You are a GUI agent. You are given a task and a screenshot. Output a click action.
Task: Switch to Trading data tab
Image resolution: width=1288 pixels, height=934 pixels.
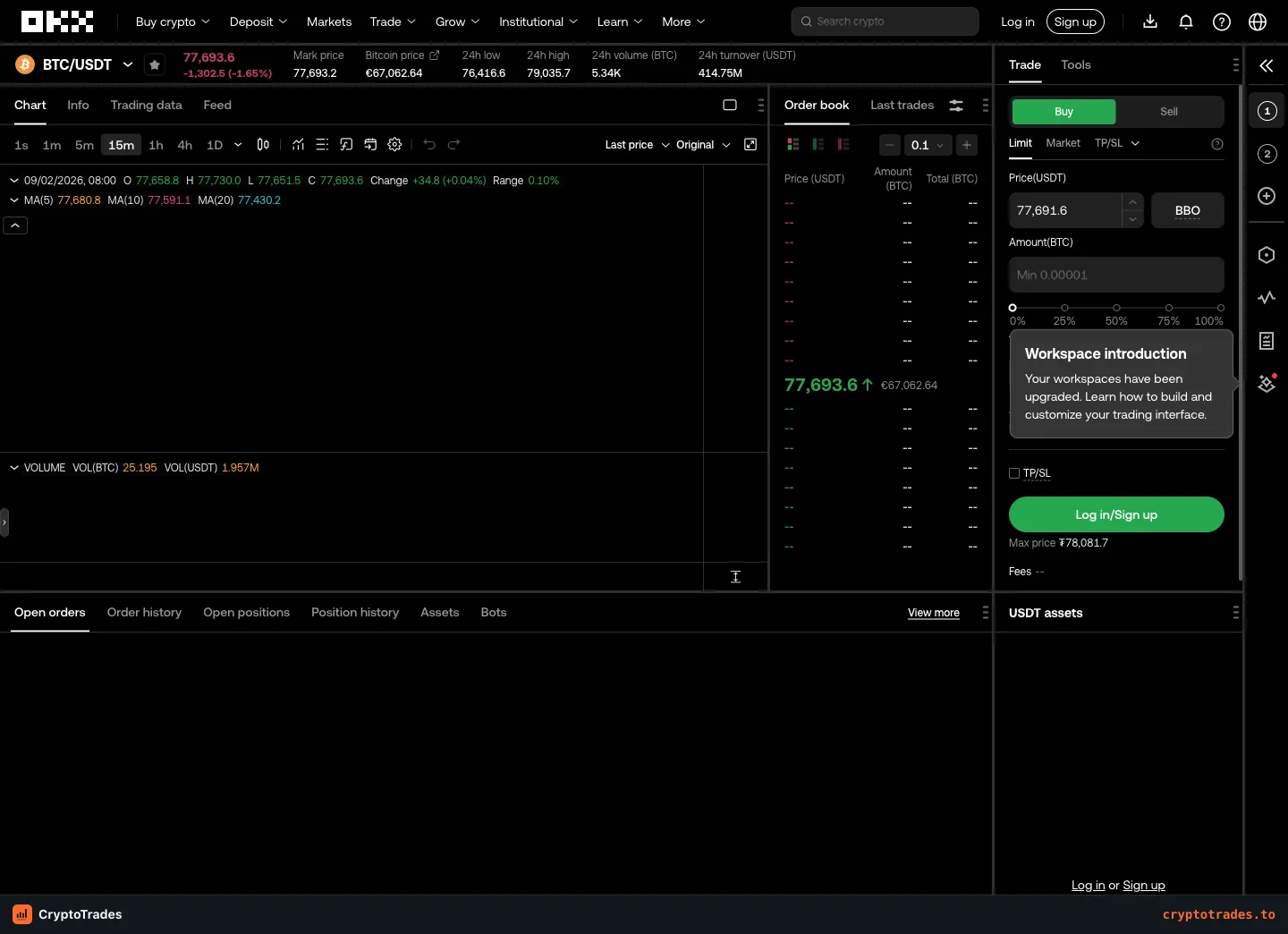tap(146, 105)
